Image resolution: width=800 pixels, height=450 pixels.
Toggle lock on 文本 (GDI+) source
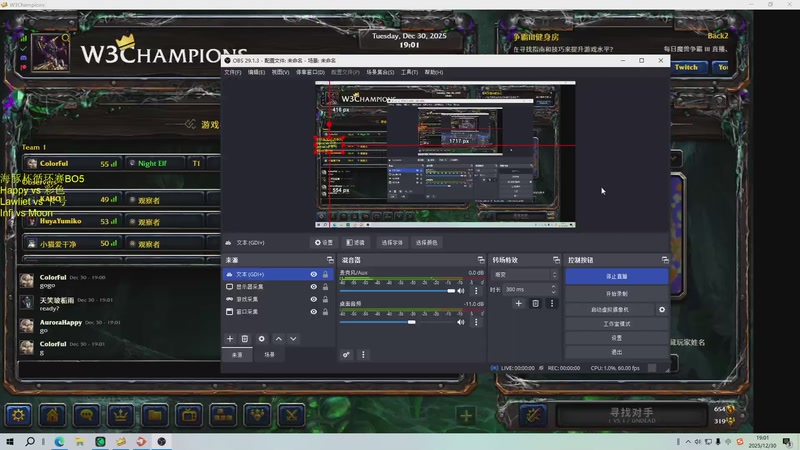click(326, 274)
